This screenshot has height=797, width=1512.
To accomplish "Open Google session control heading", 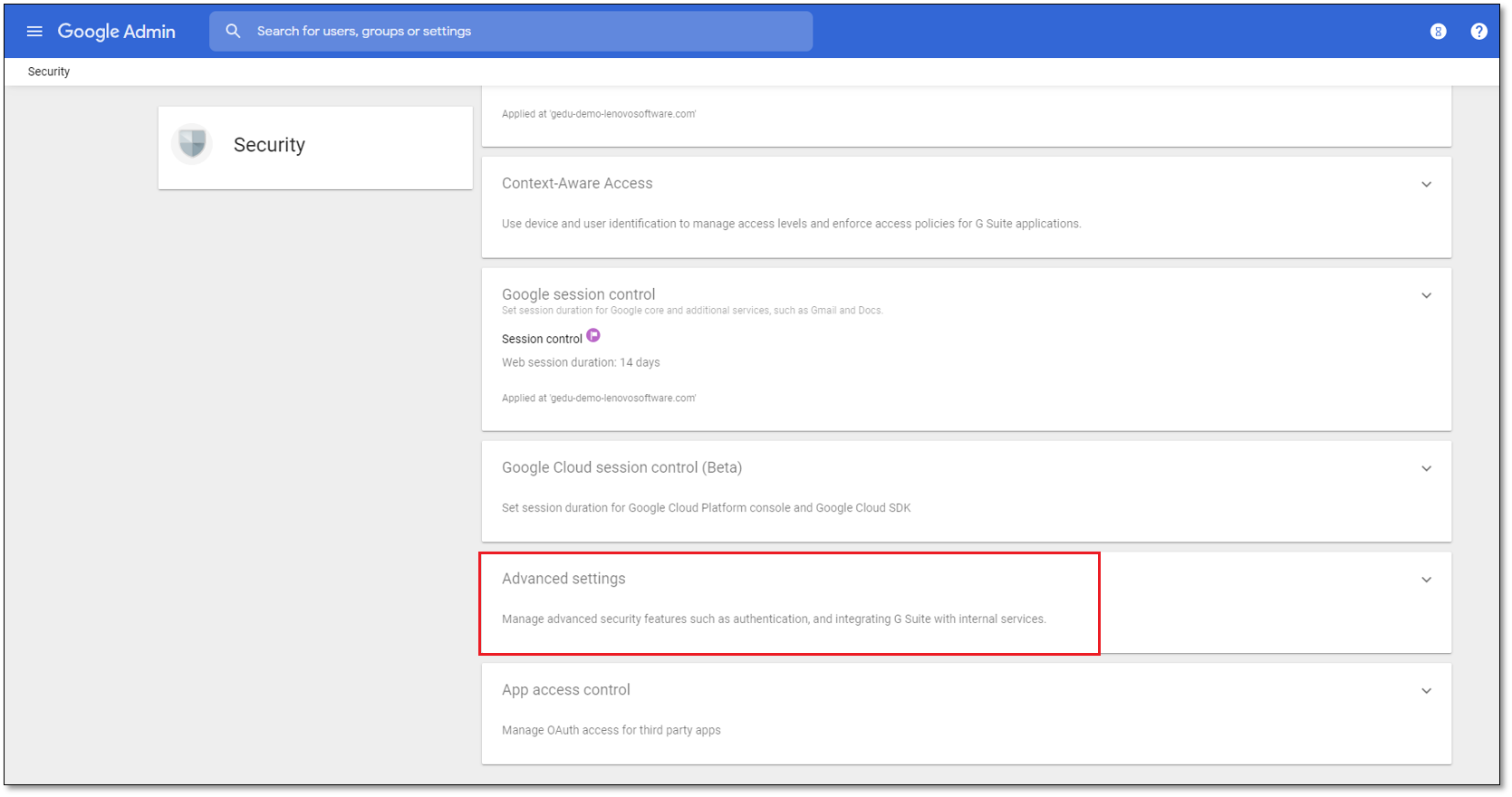I will tap(578, 294).
